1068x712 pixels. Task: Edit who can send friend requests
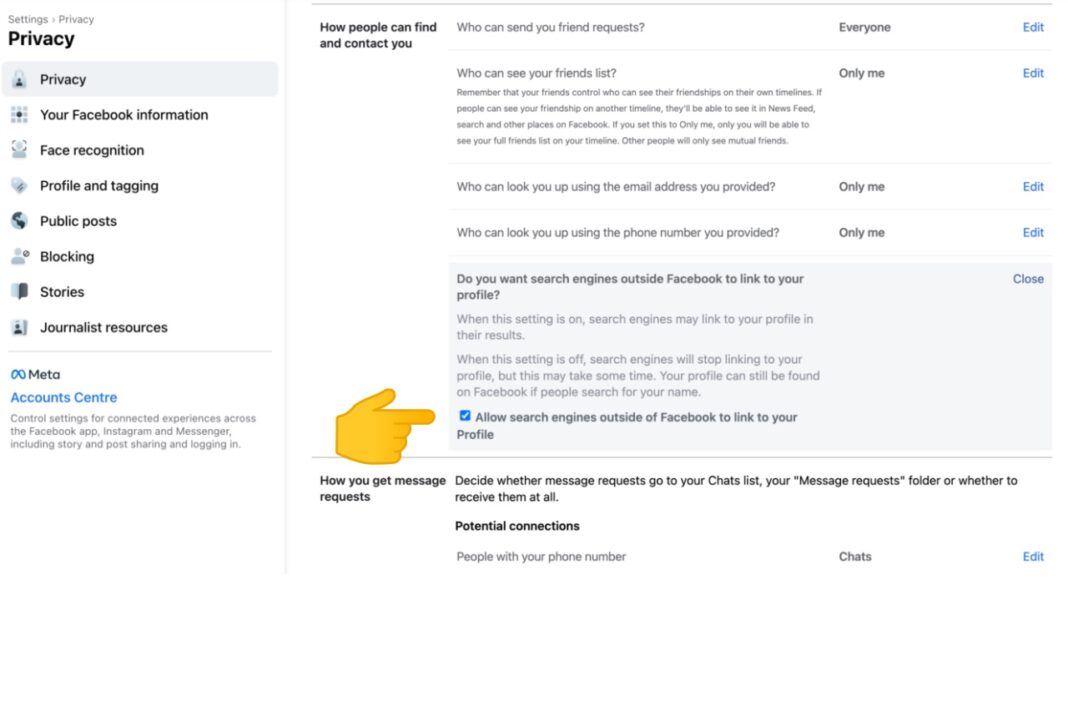(1033, 27)
